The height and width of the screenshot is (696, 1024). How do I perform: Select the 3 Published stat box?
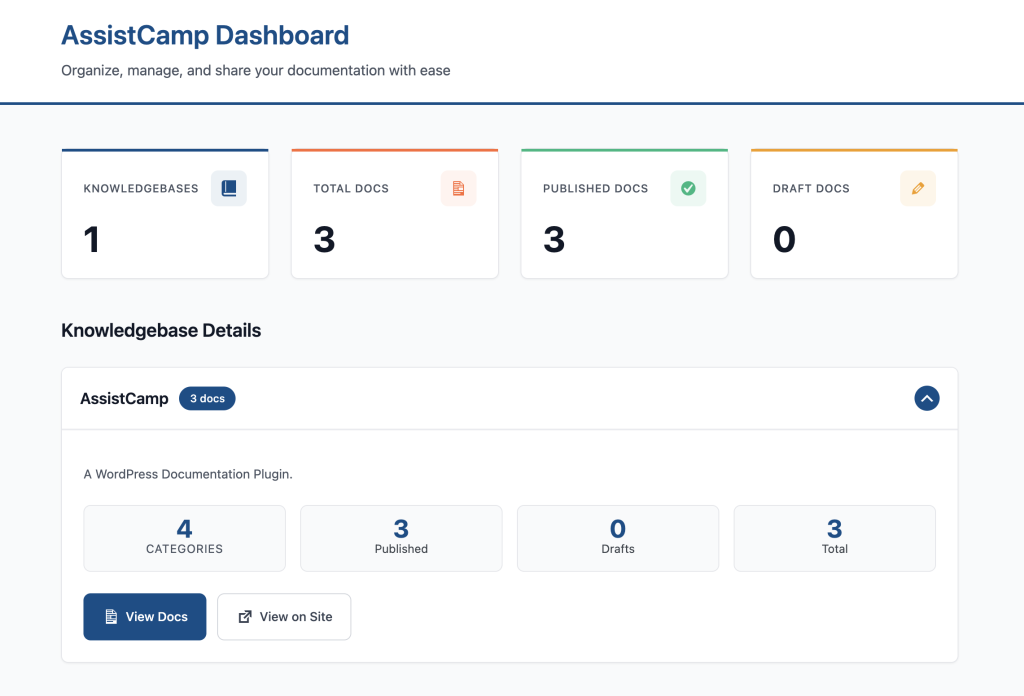401,538
